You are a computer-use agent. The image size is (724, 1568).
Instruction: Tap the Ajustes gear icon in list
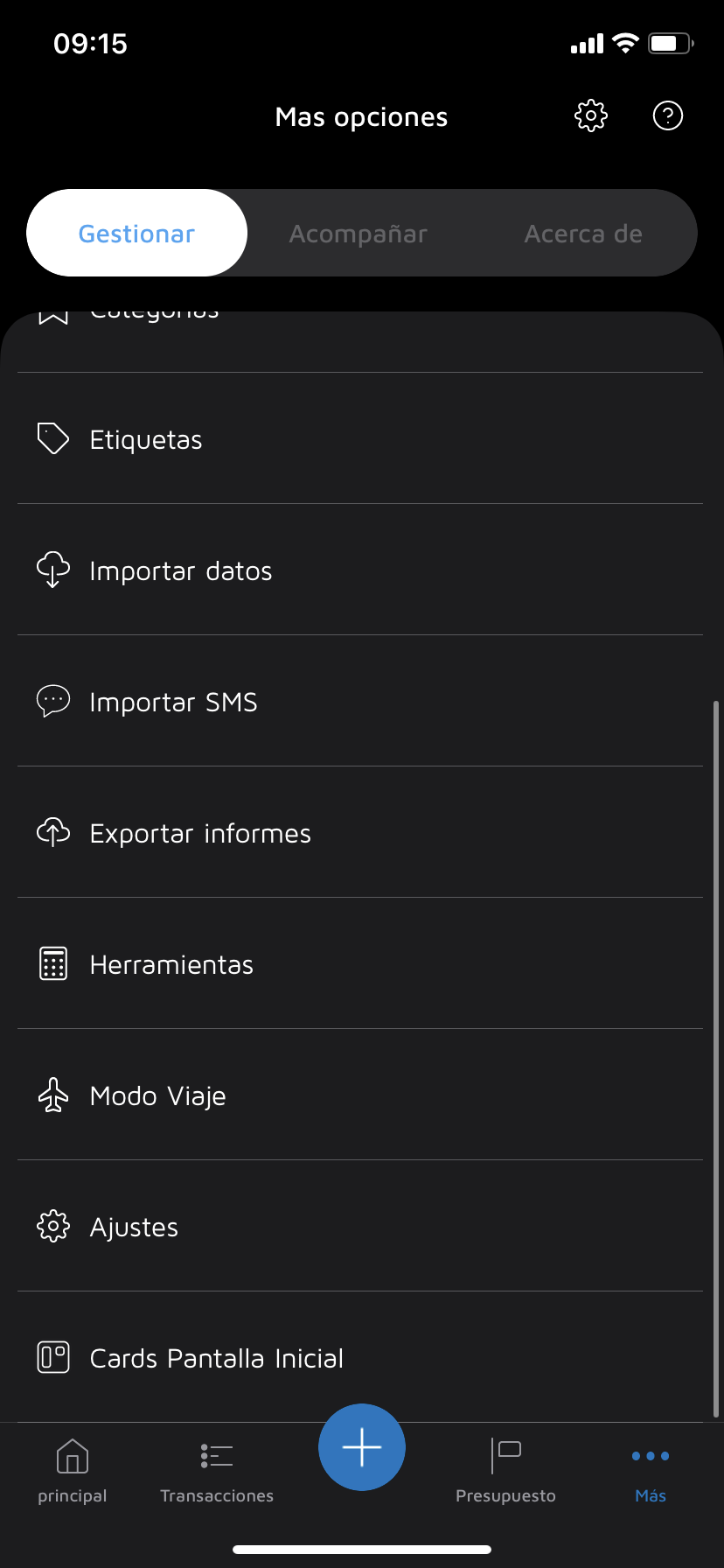[x=52, y=1226]
